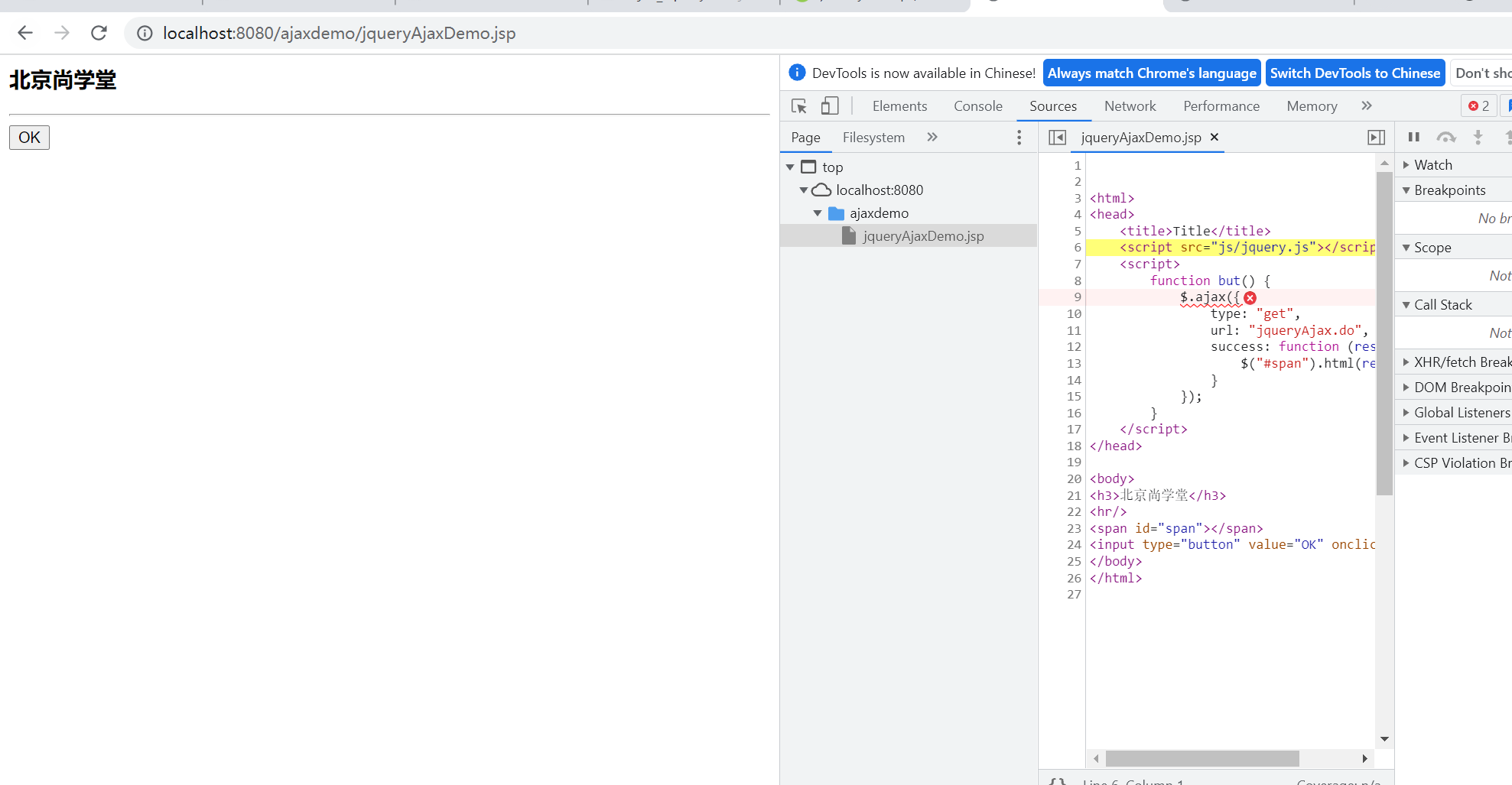Click Always match Chrome's language button
The width and height of the screenshot is (1512, 785).
click(1152, 73)
